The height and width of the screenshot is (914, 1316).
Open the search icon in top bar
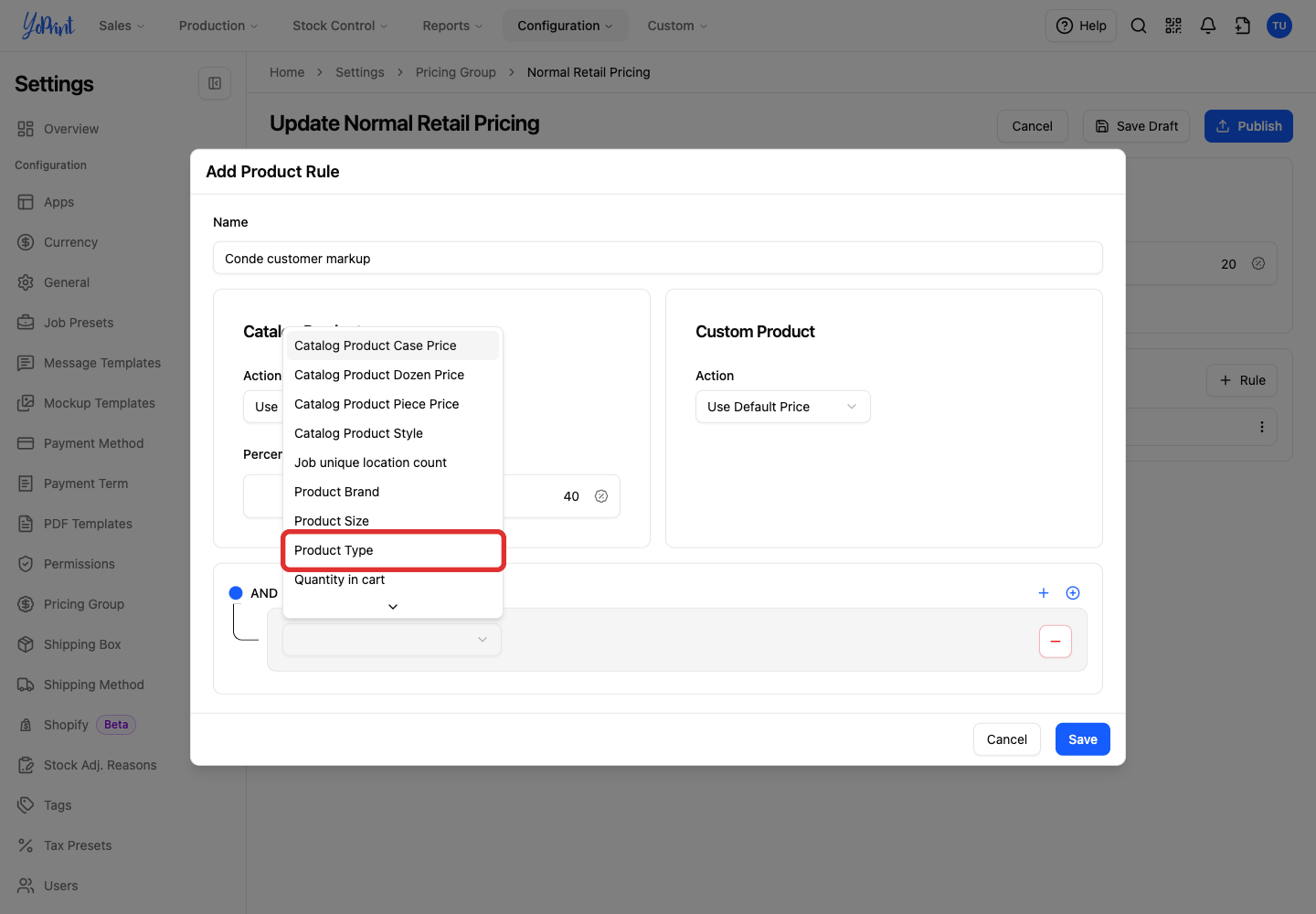pos(1139,26)
